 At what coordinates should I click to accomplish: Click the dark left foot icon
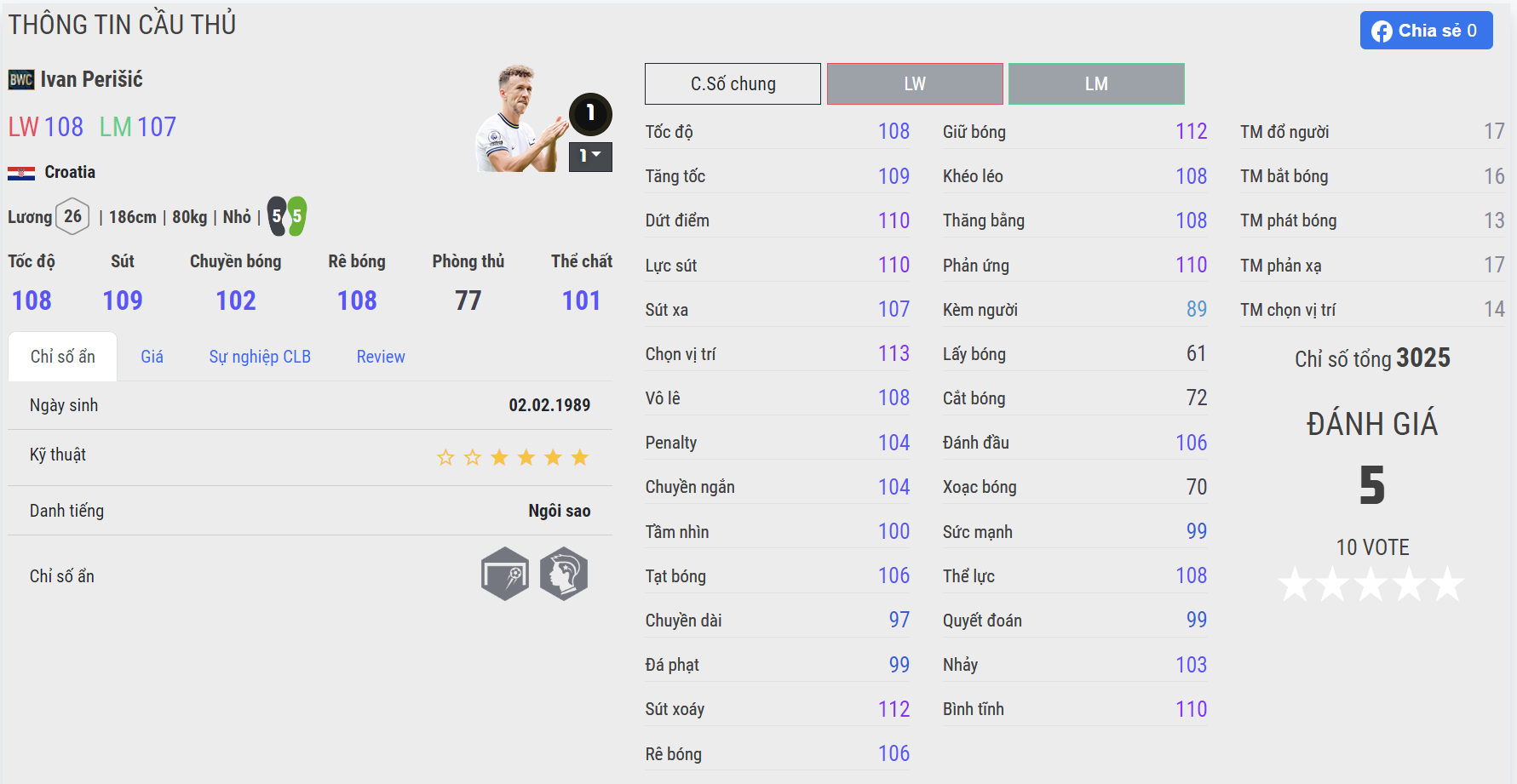tap(277, 216)
